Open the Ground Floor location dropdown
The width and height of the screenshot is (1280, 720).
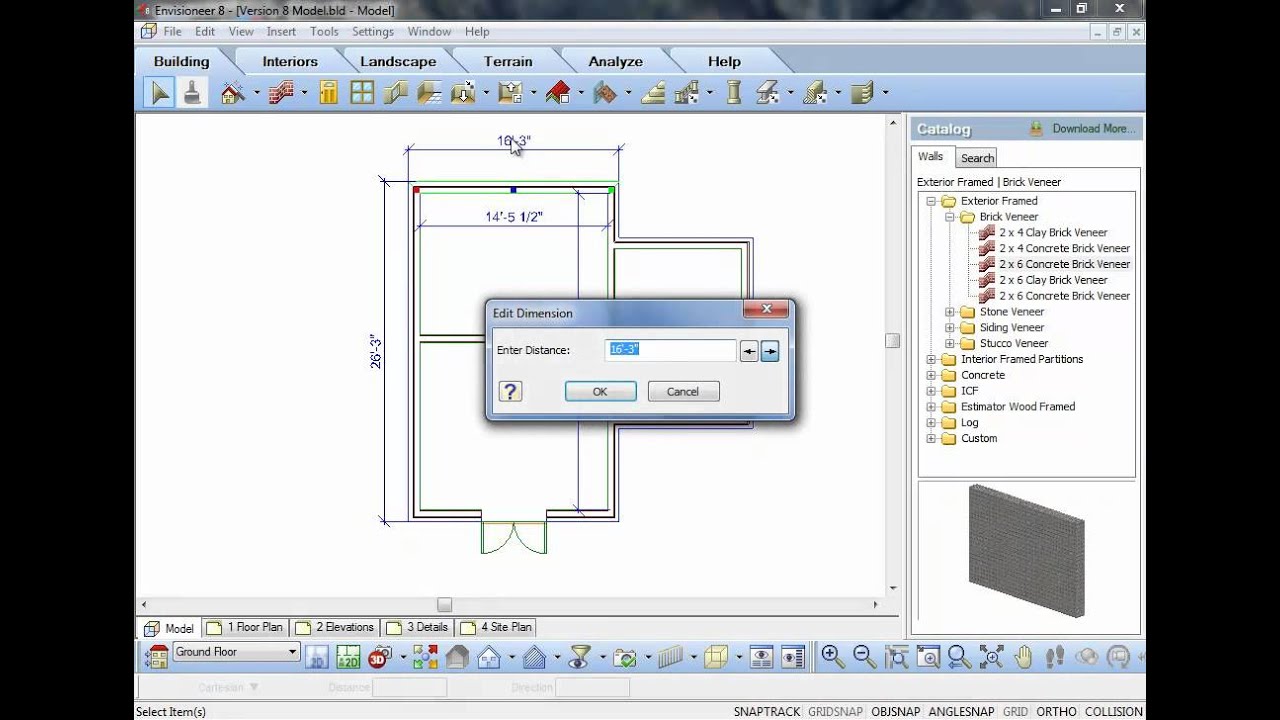pyautogui.click(x=236, y=652)
